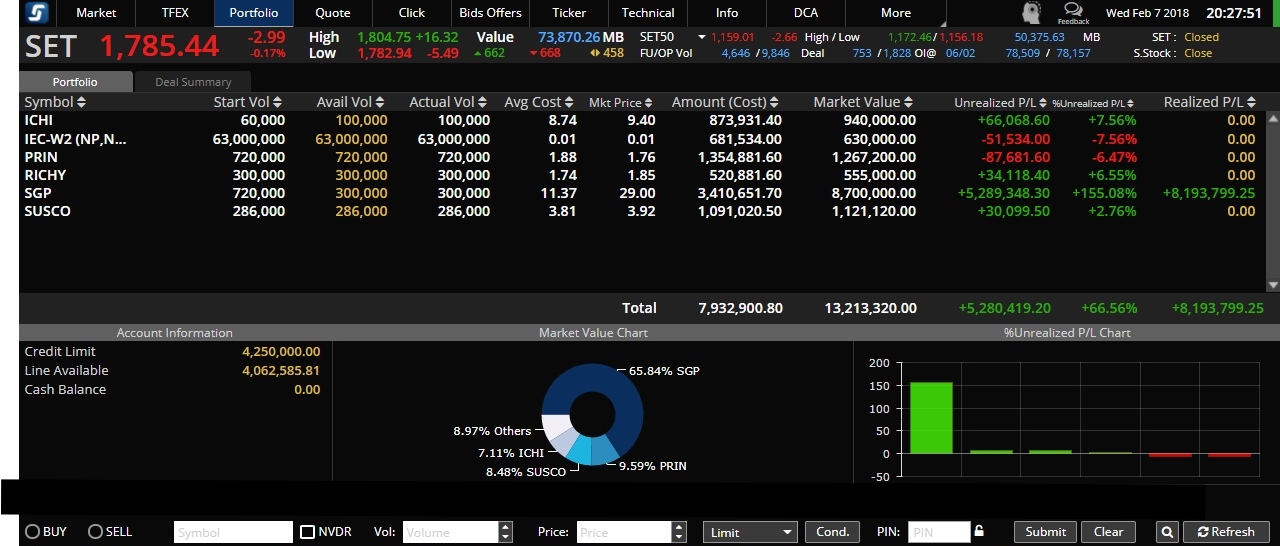
Task: Open the AI head assistant icon
Action: pyautogui.click(x=1031, y=13)
